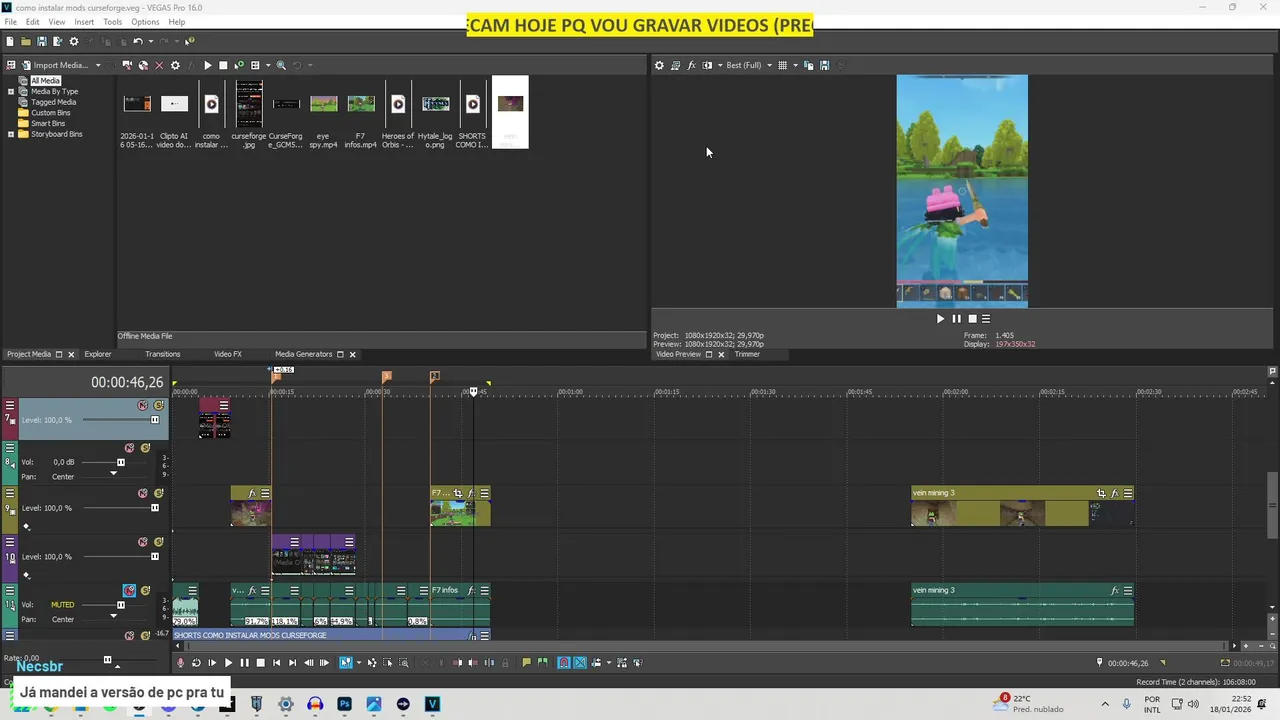Open project properties gear in main toolbar

pyautogui.click(x=73, y=42)
